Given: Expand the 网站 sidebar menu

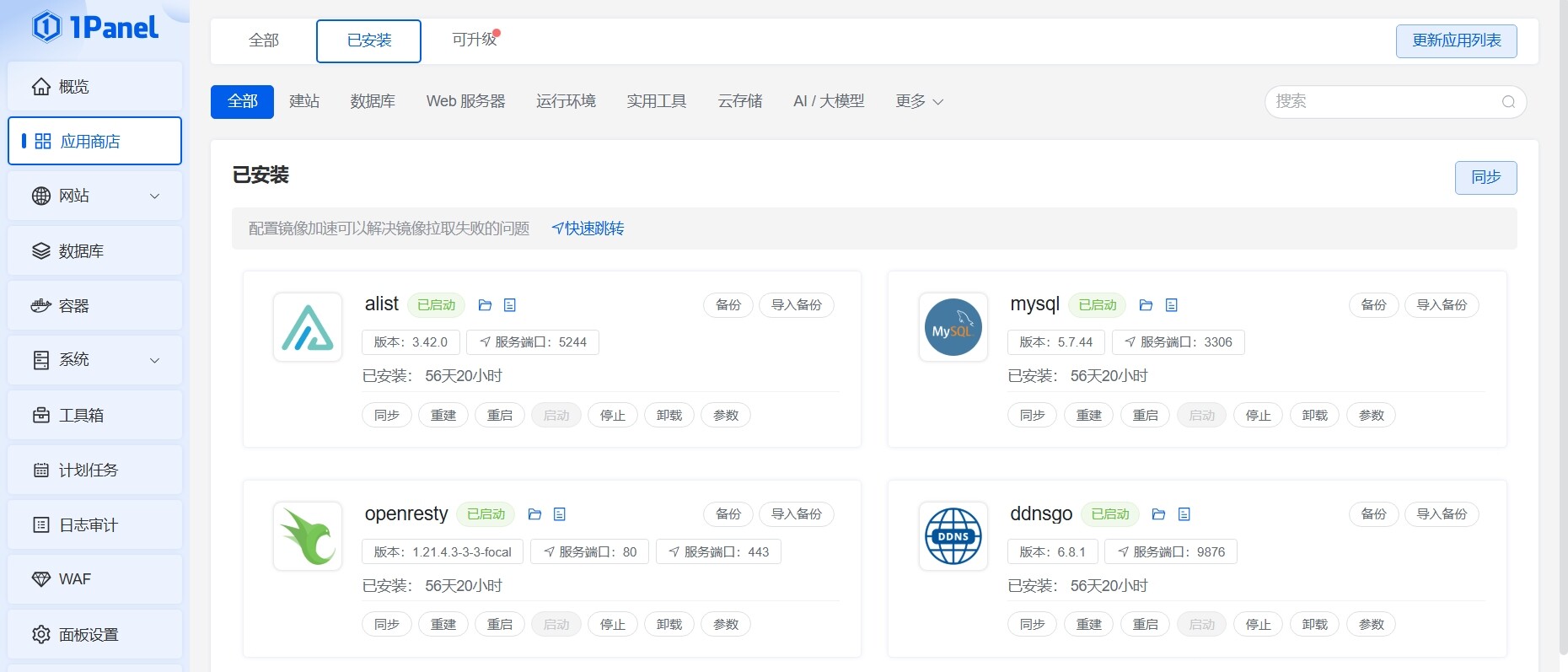Looking at the screenshot, I should click(94, 196).
